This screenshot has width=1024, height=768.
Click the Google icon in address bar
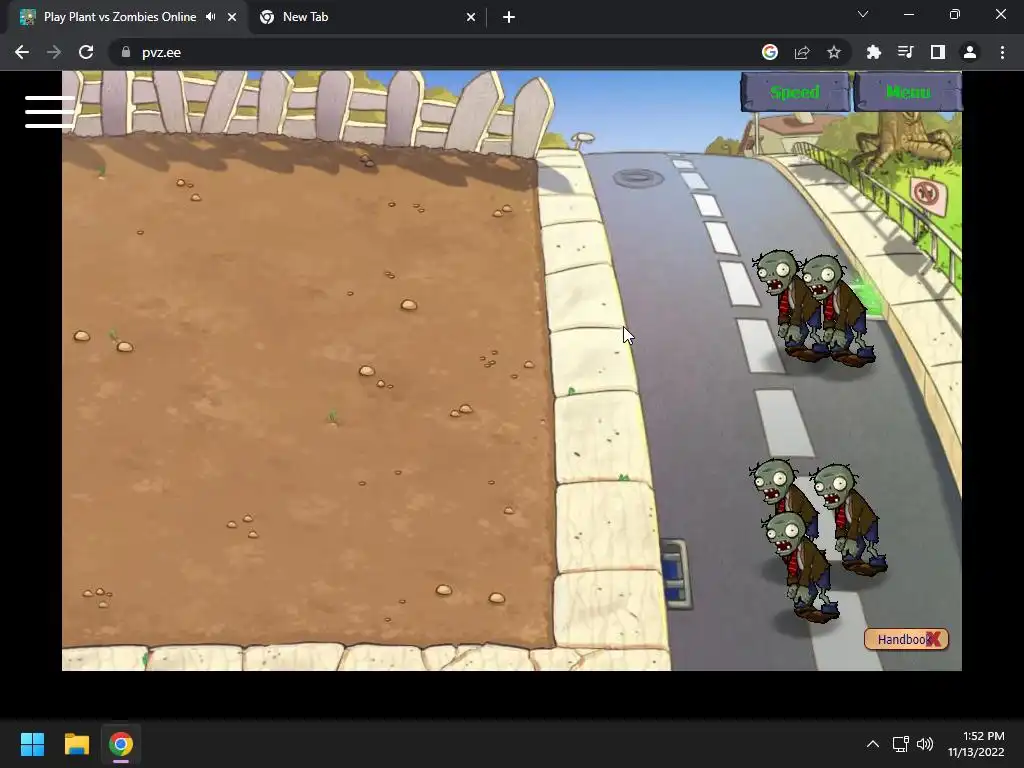770,52
